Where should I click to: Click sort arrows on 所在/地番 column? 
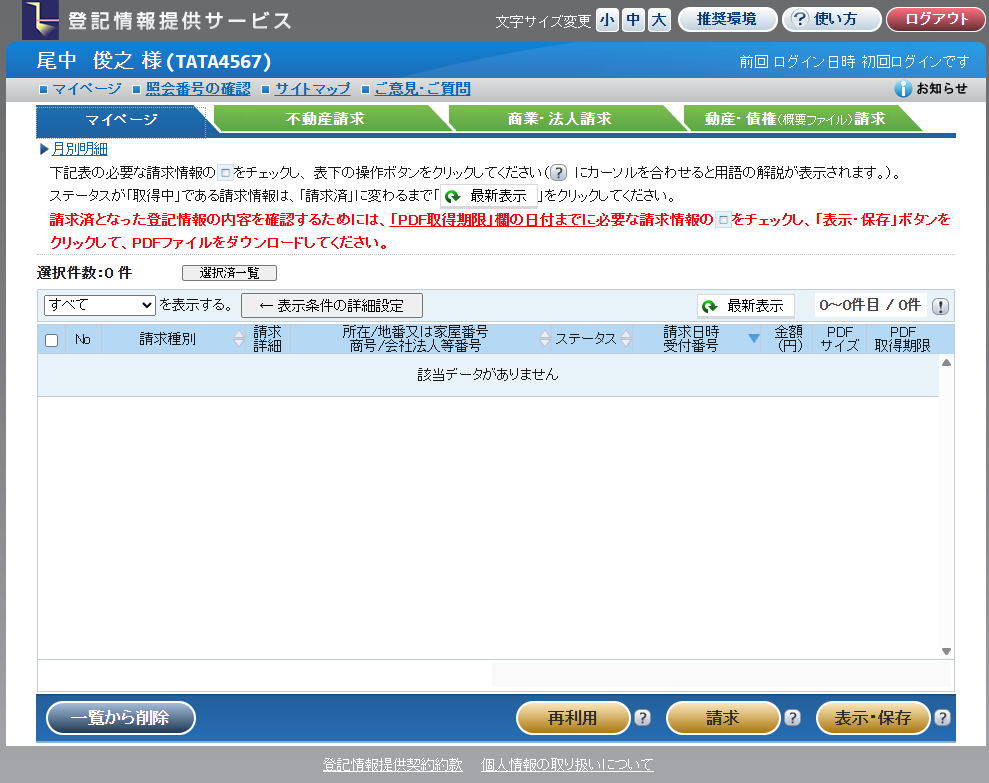tap(545, 339)
